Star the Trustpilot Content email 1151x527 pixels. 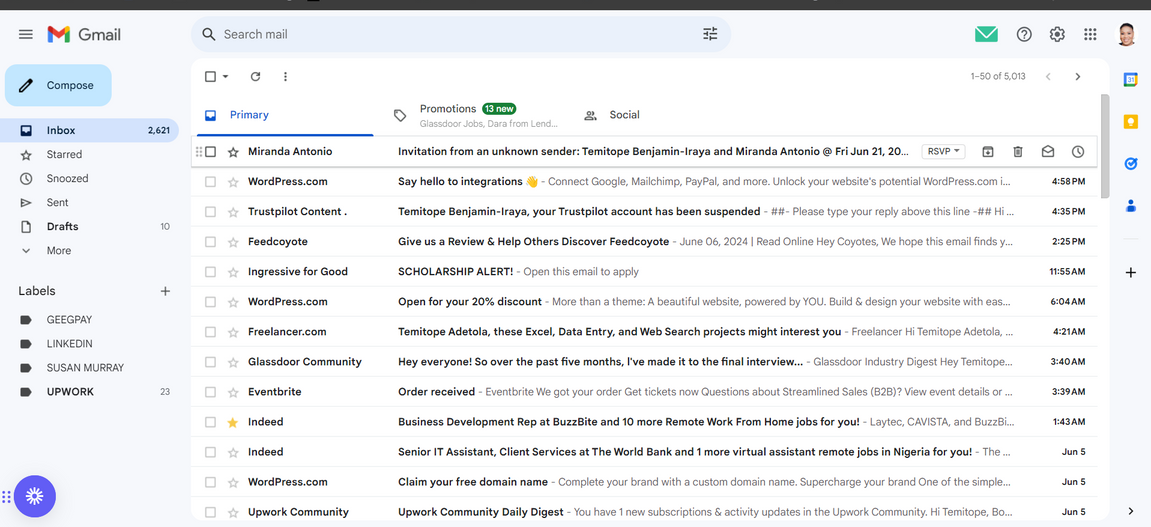point(233,211)
